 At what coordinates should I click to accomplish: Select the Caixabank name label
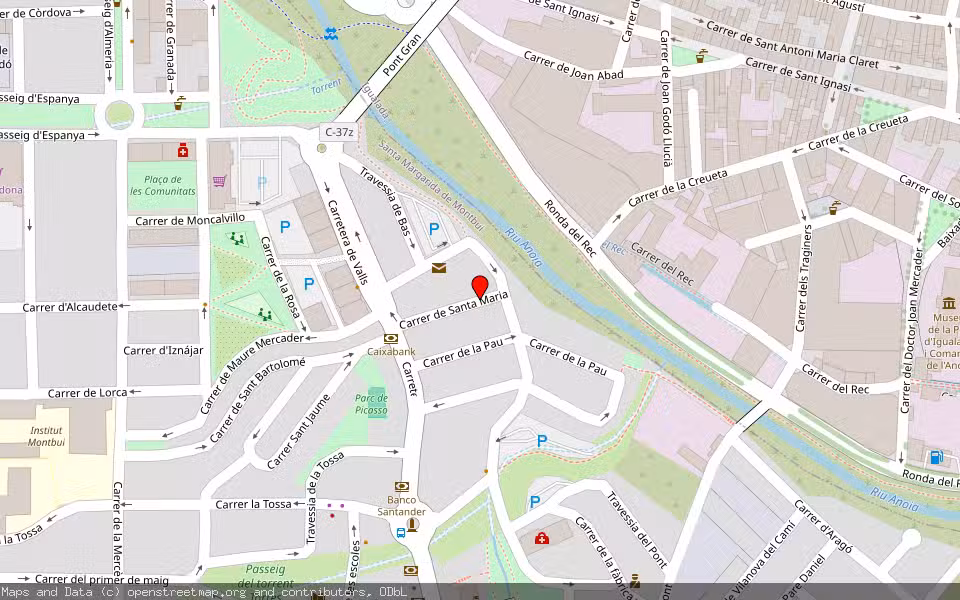pos(391,351)
